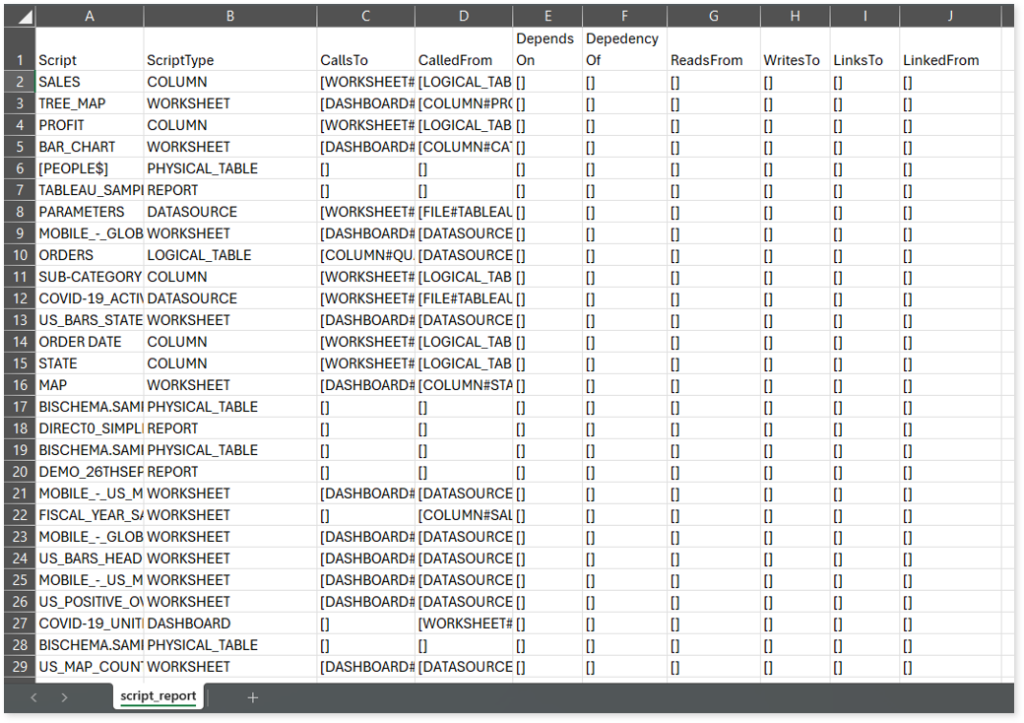Screen dimensions: 1024x723
Task: Select column A header
Action: pos(90,17)
